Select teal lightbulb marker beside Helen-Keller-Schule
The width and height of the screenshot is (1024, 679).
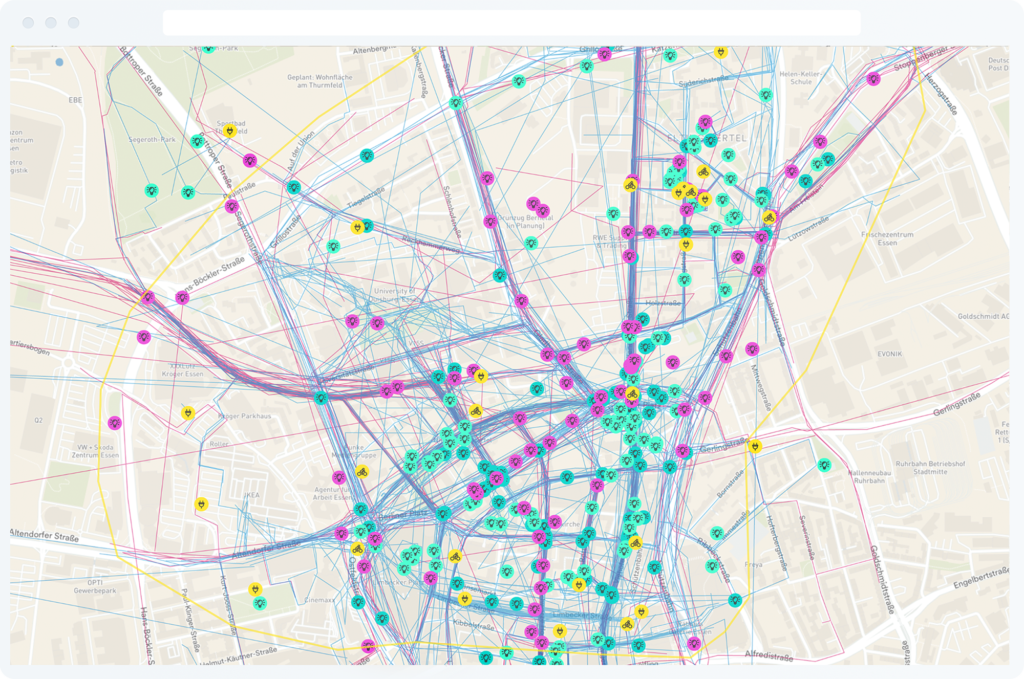765,95
